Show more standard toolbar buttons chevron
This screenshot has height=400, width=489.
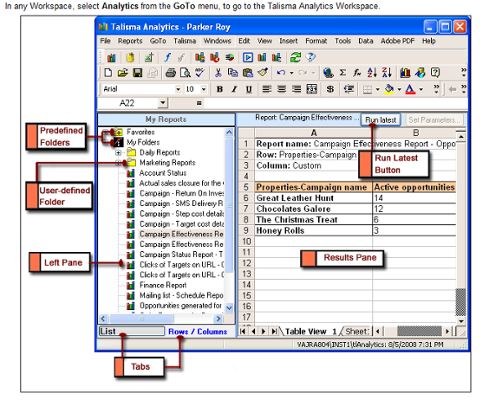463,72
